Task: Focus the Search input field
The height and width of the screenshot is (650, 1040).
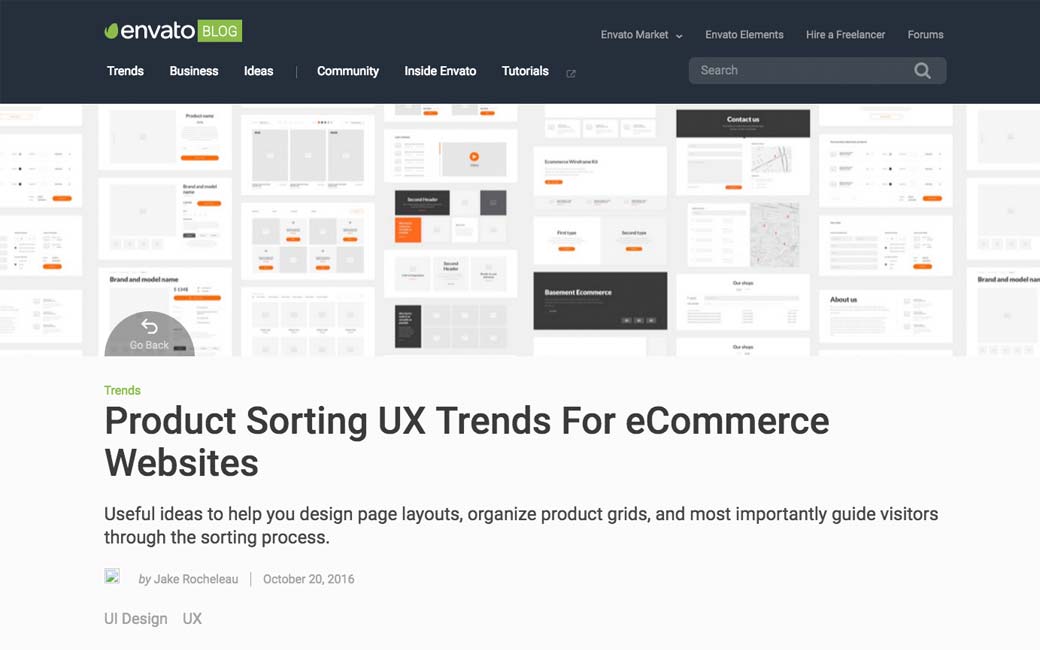Action: click(x=800, y=71)
